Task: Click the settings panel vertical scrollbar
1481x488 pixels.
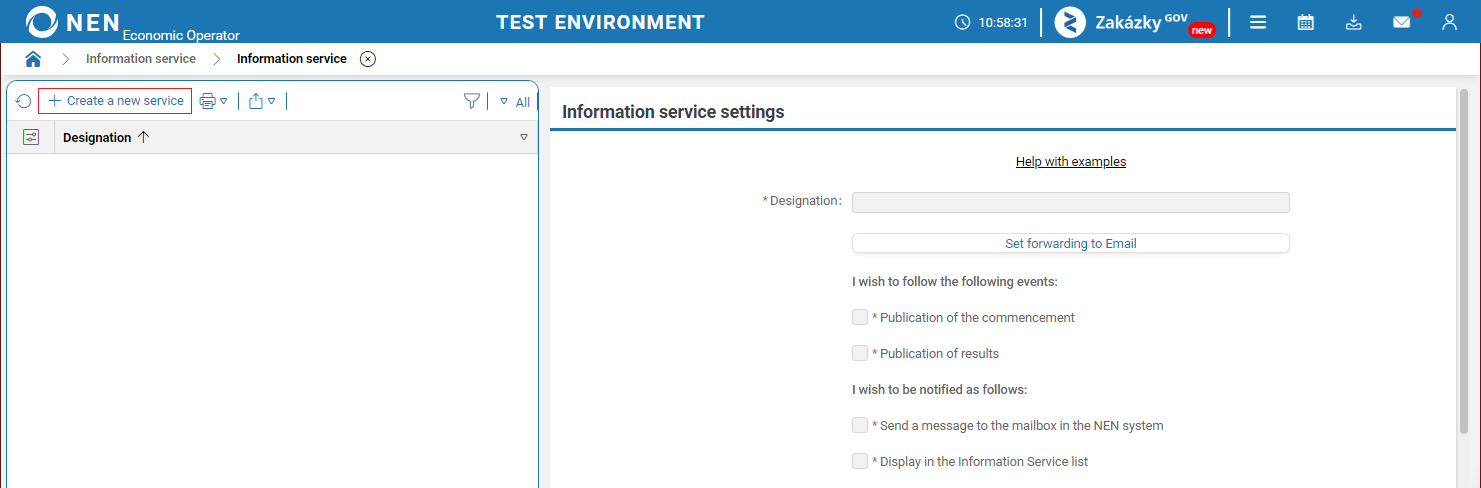Action: coord(1464,260)
